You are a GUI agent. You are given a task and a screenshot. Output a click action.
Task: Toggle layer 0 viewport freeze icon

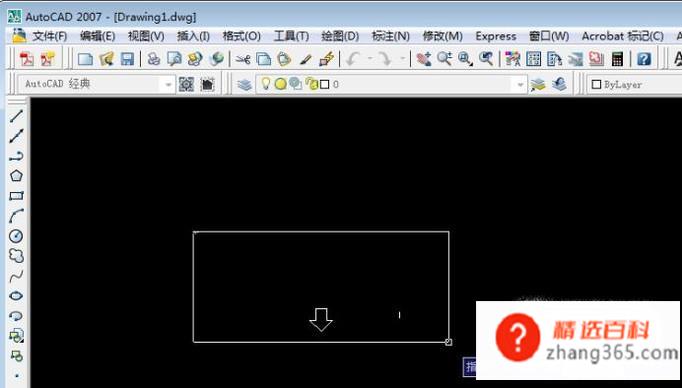(x=296, y=84)
